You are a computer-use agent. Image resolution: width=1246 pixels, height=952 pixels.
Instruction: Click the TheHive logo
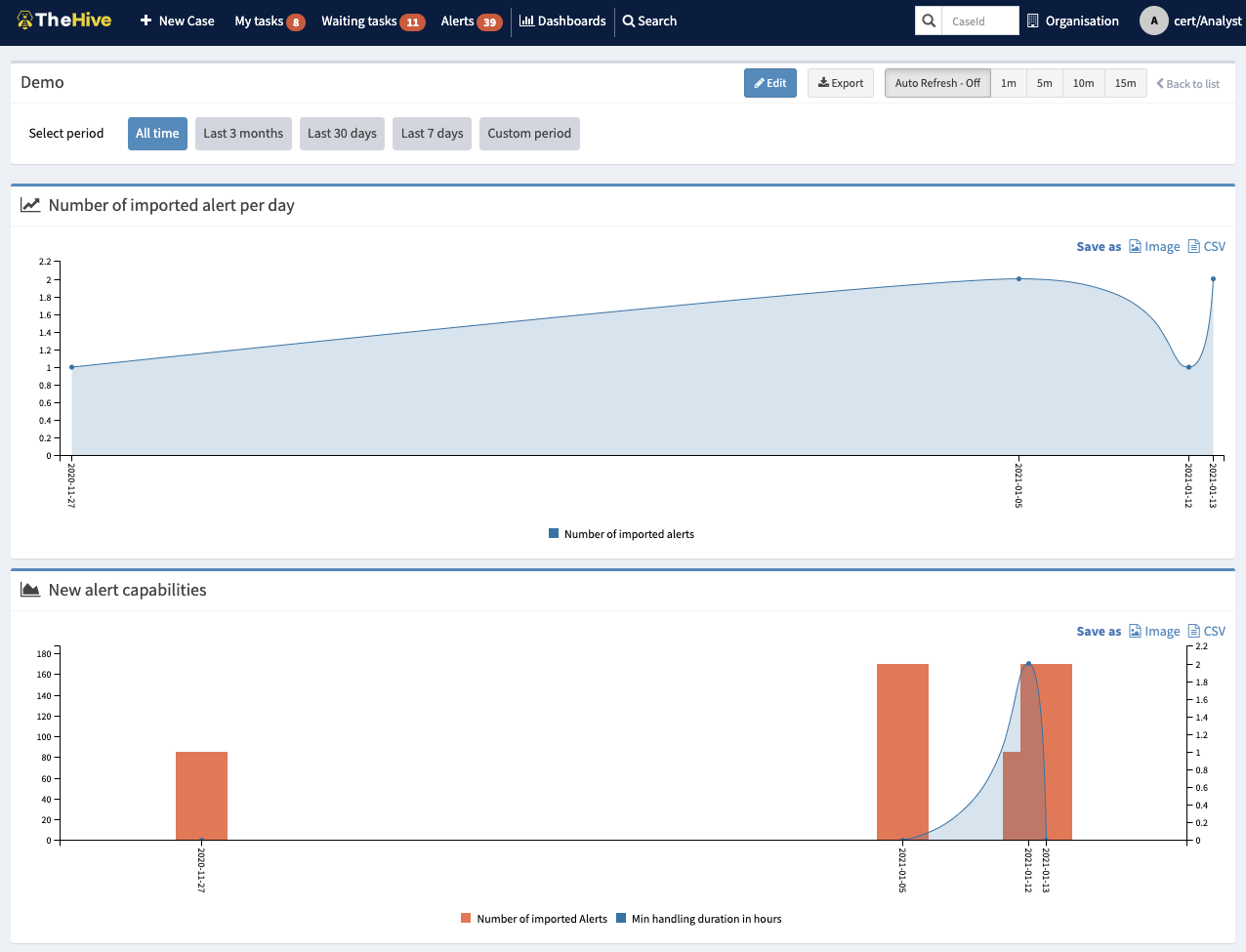click(x=62, y=20)
